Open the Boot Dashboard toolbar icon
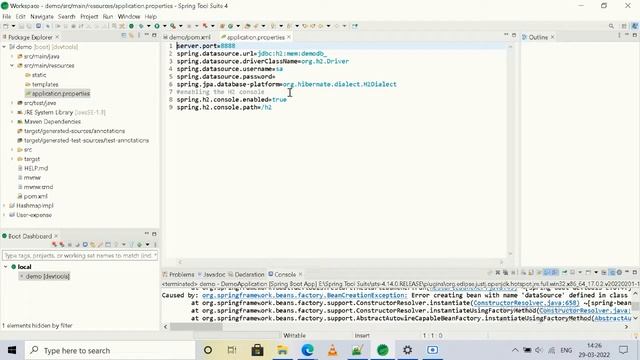Viewport: 640px width, 360px height. tap(131, 26)
